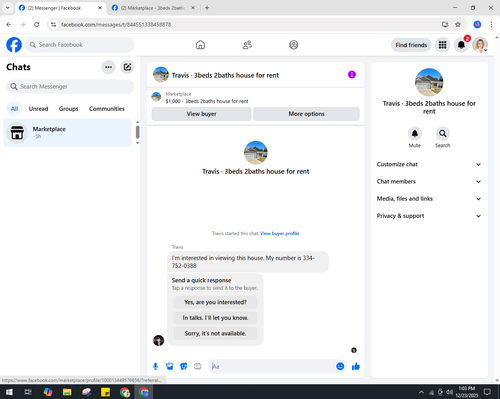Switch to the Marketplace browser tab

tap(152, 8)
